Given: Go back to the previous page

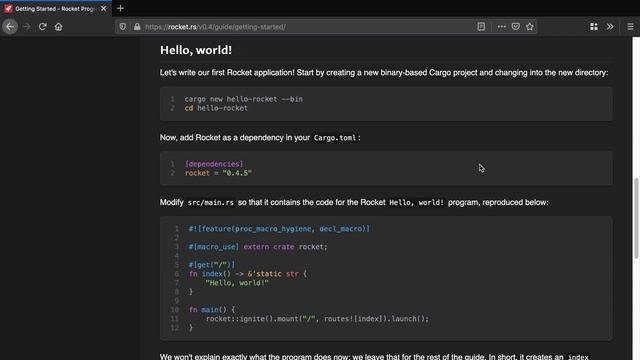Looking at the screenshot, I should click(10, 27).
